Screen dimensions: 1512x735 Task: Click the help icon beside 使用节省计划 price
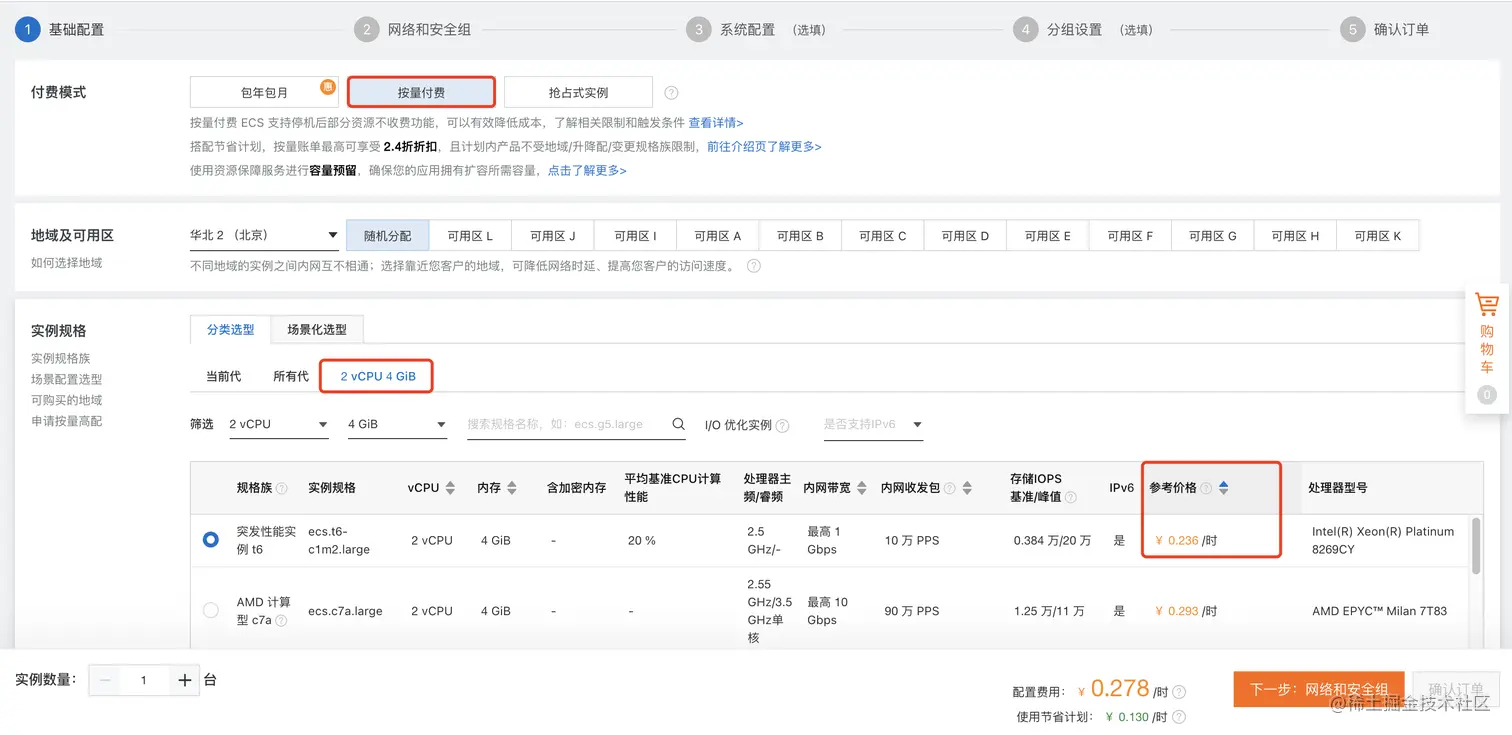point(1179,717)
